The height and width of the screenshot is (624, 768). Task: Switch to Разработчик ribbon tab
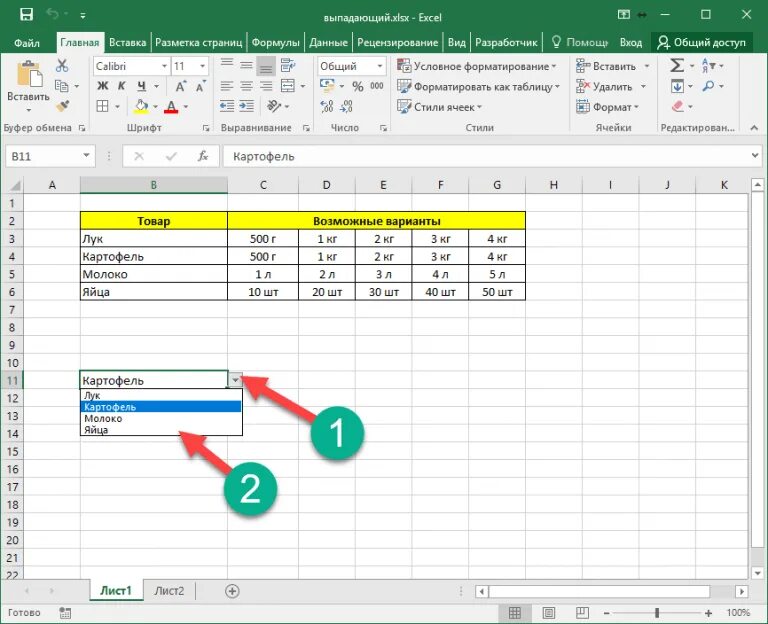(x=506, y=43)
